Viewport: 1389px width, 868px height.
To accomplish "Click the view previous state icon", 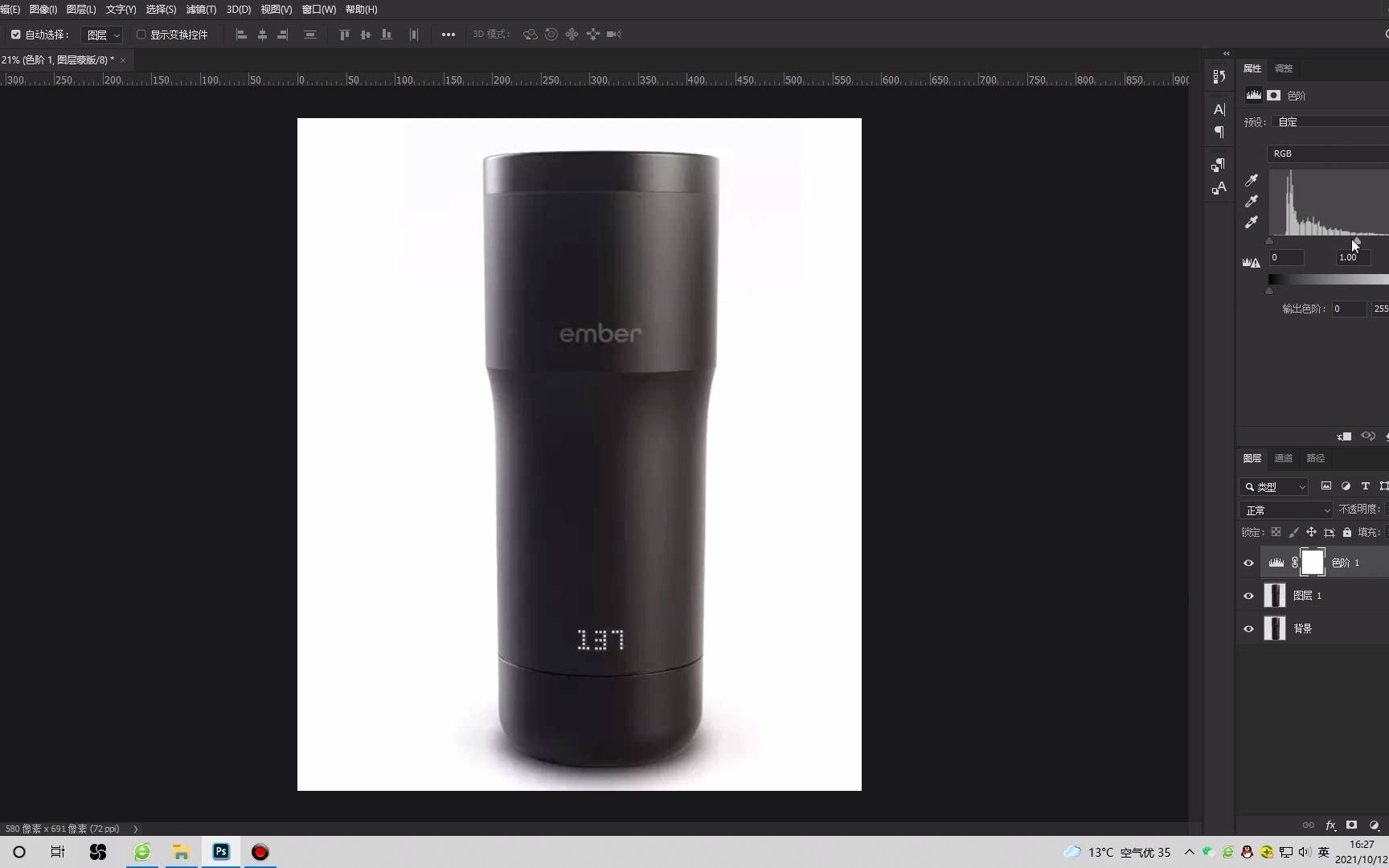I will [x=1368, y=436].
